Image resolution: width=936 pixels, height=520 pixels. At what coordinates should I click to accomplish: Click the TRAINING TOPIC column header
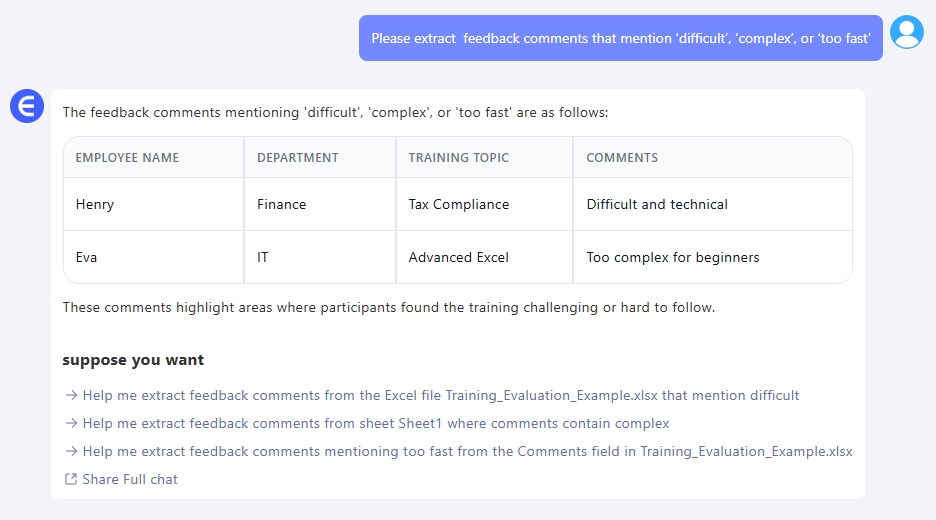458,158
